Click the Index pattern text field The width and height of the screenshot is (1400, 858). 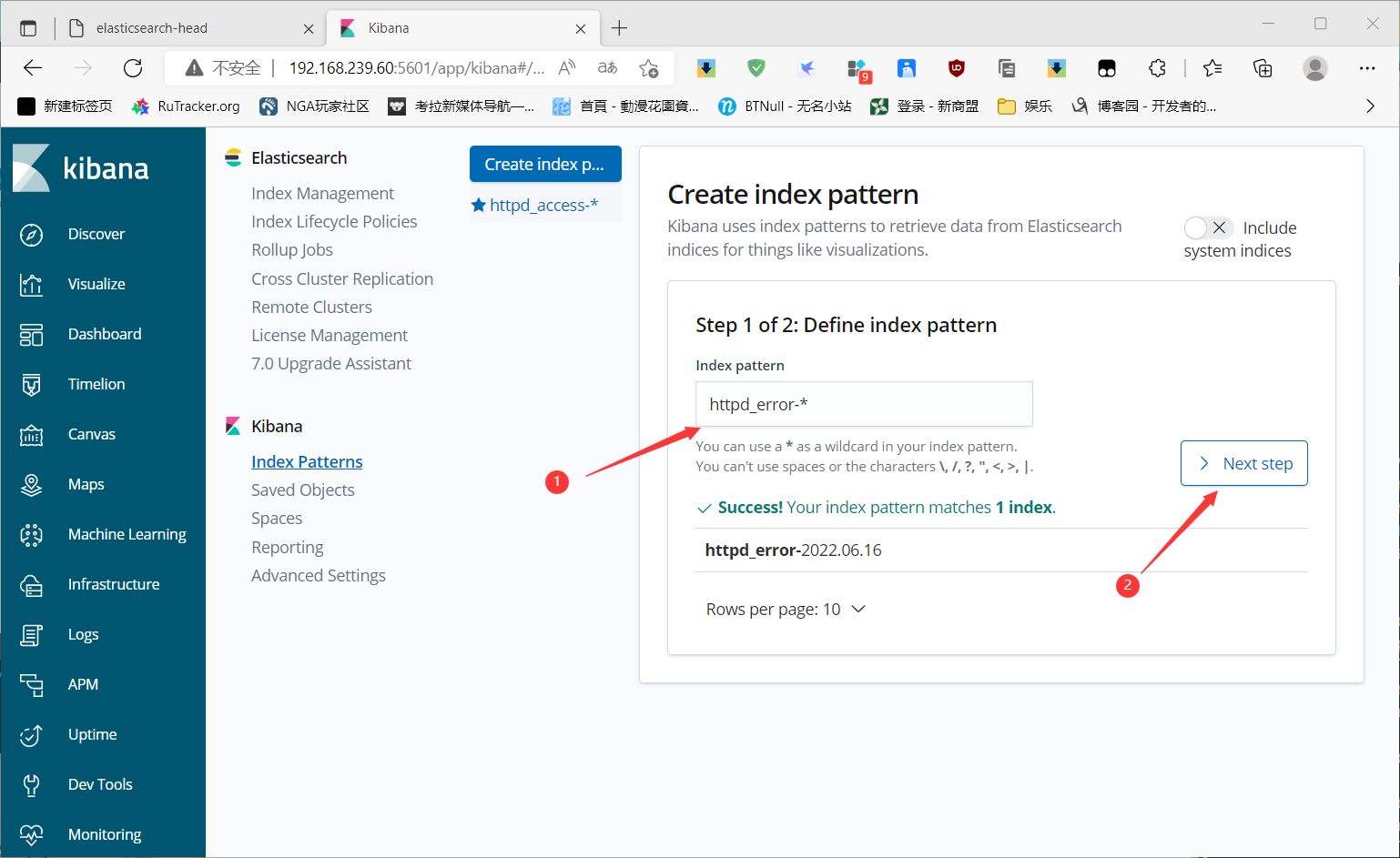click(863, 405)
